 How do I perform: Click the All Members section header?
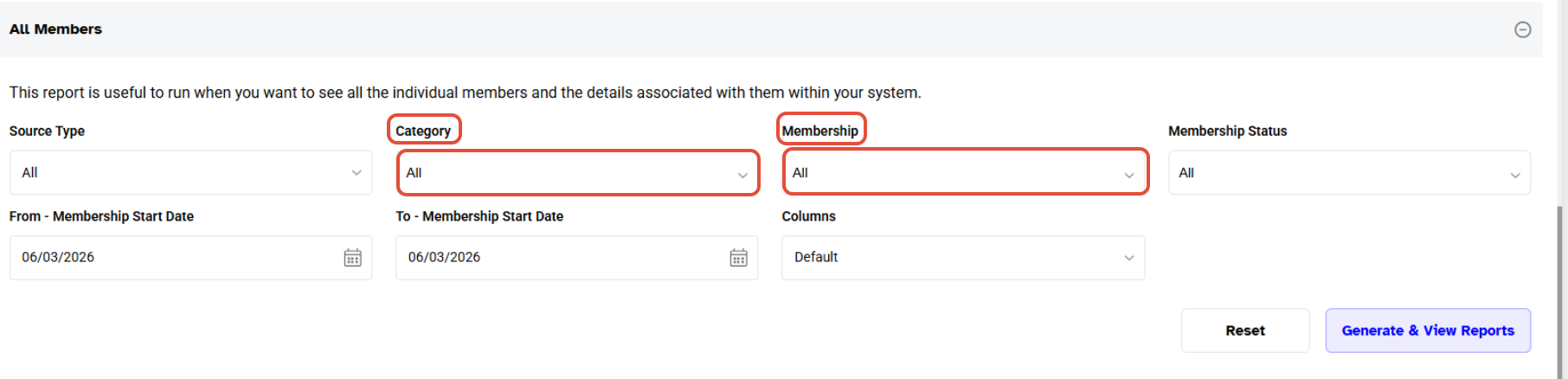pos(56,29)
